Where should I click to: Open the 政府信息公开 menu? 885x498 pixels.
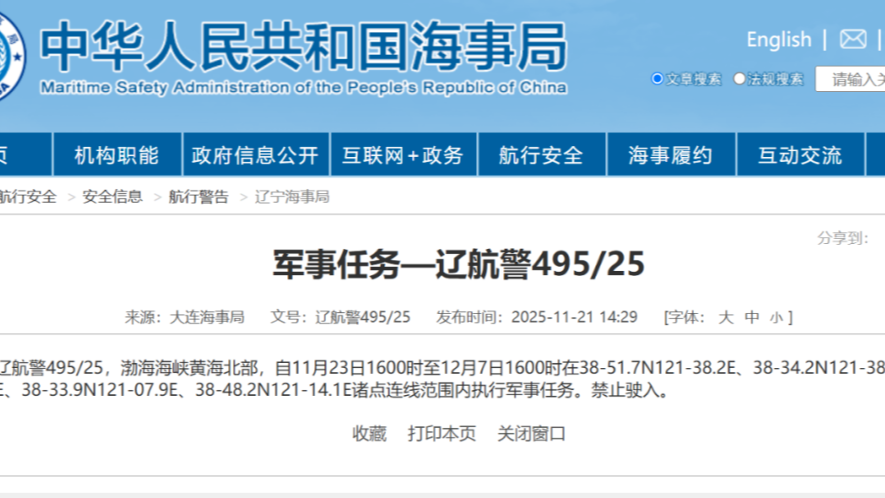coord(255,155)
